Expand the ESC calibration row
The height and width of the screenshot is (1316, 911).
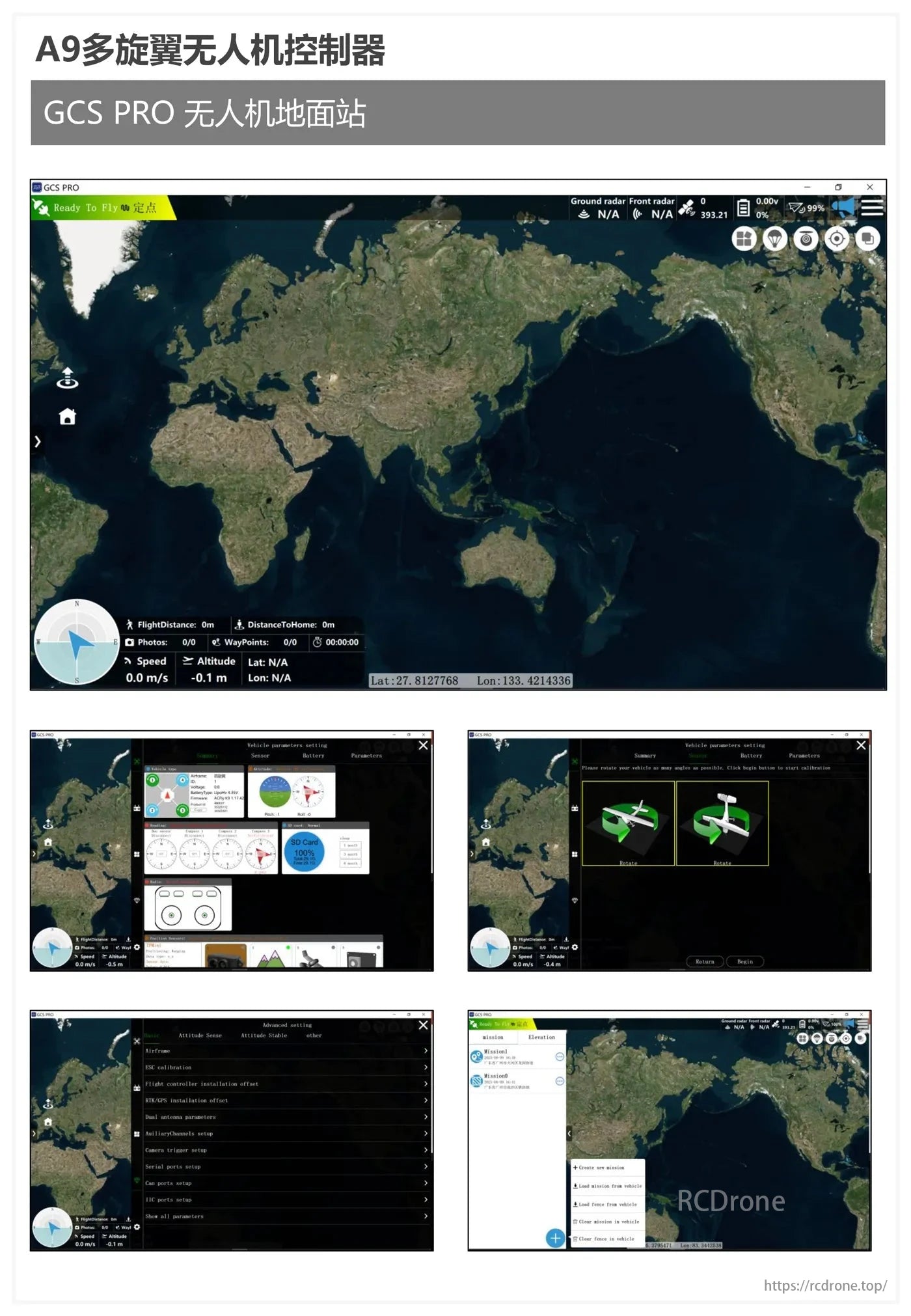[x=286, y=1067]
